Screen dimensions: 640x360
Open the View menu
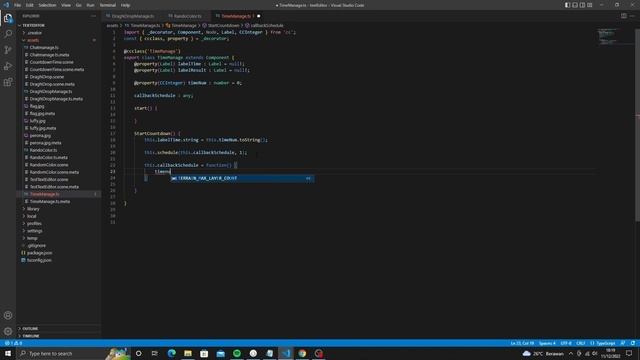(x=66, y=5)
